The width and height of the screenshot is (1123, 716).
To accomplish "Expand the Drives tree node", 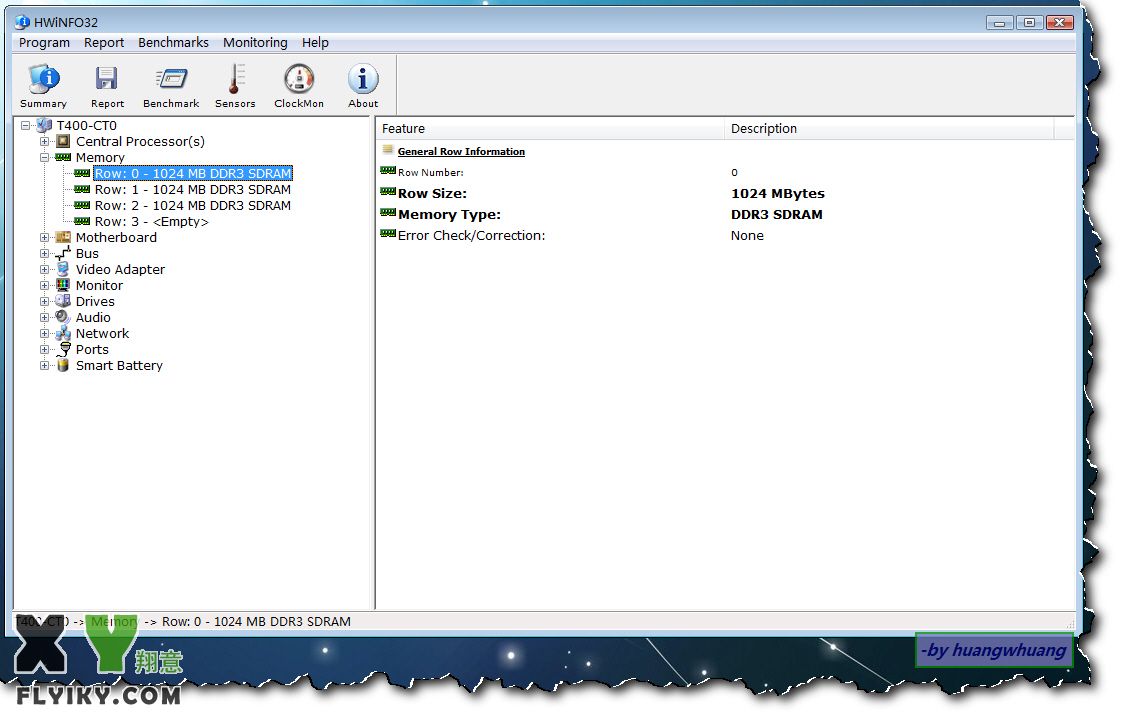I will (x=45, y=301).
